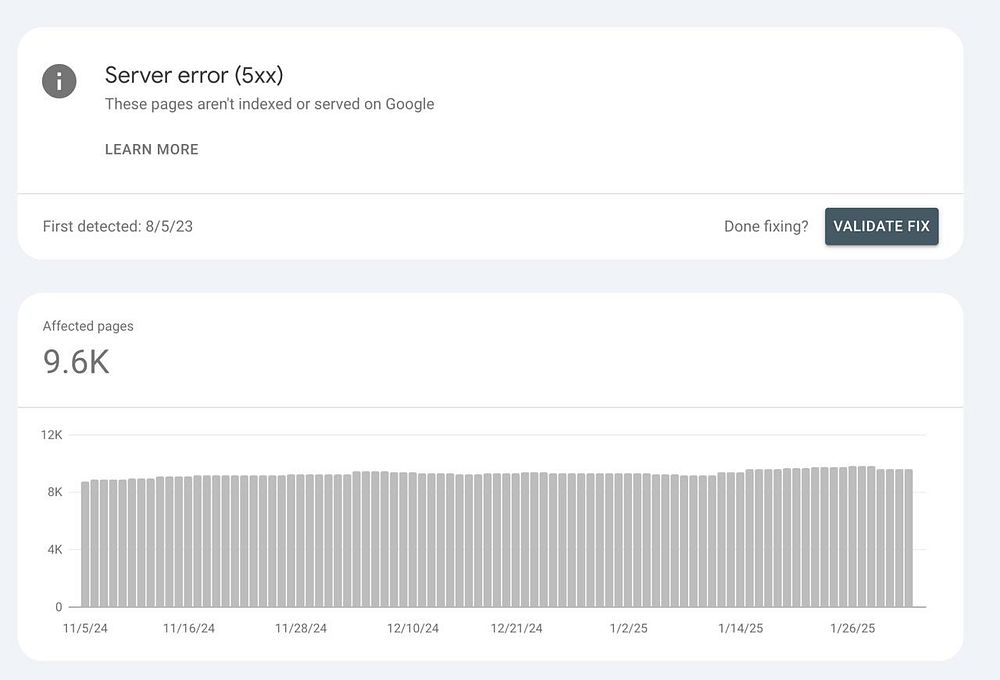The height and width of the screenshot is (680, 1000).
Task: Click the 12/10/24 date axis label
Action: [x=413, y=628]
